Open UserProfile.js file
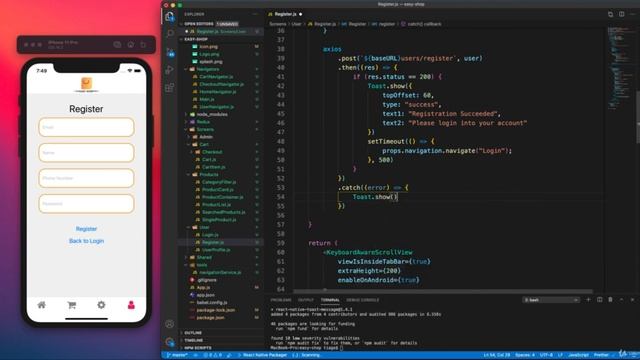This screenshot has height=360, width=640. point(216,250)
